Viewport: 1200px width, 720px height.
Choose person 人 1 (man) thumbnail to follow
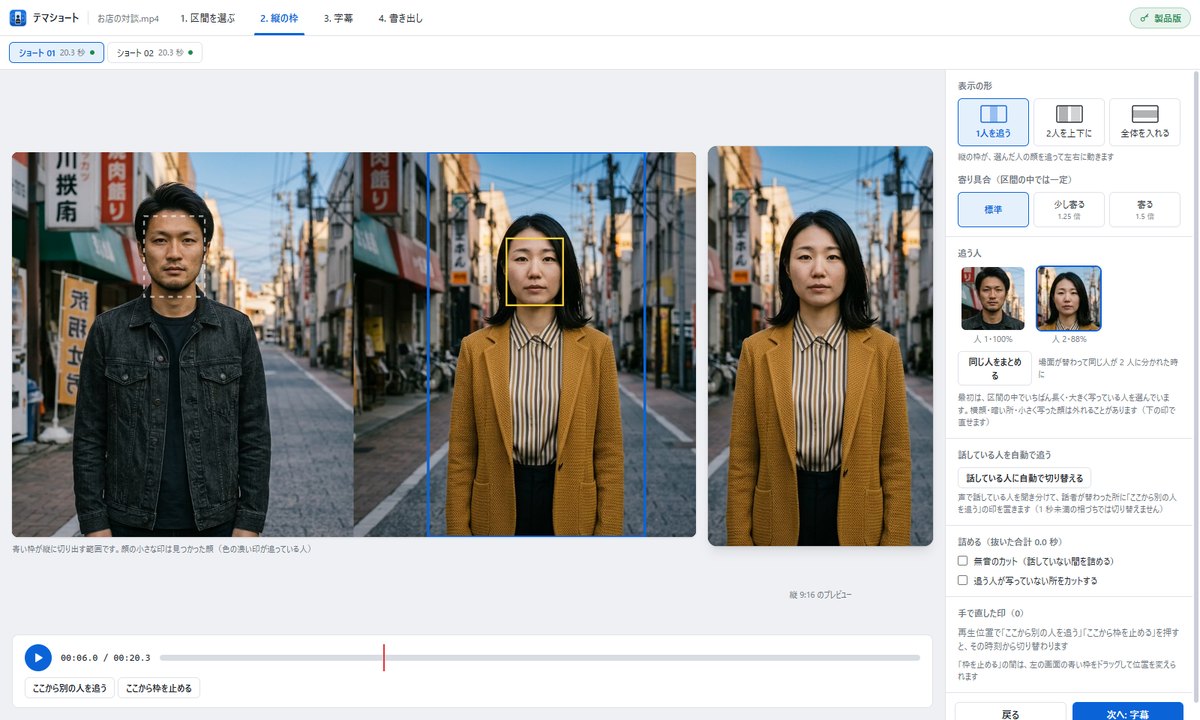coord(993,298)
